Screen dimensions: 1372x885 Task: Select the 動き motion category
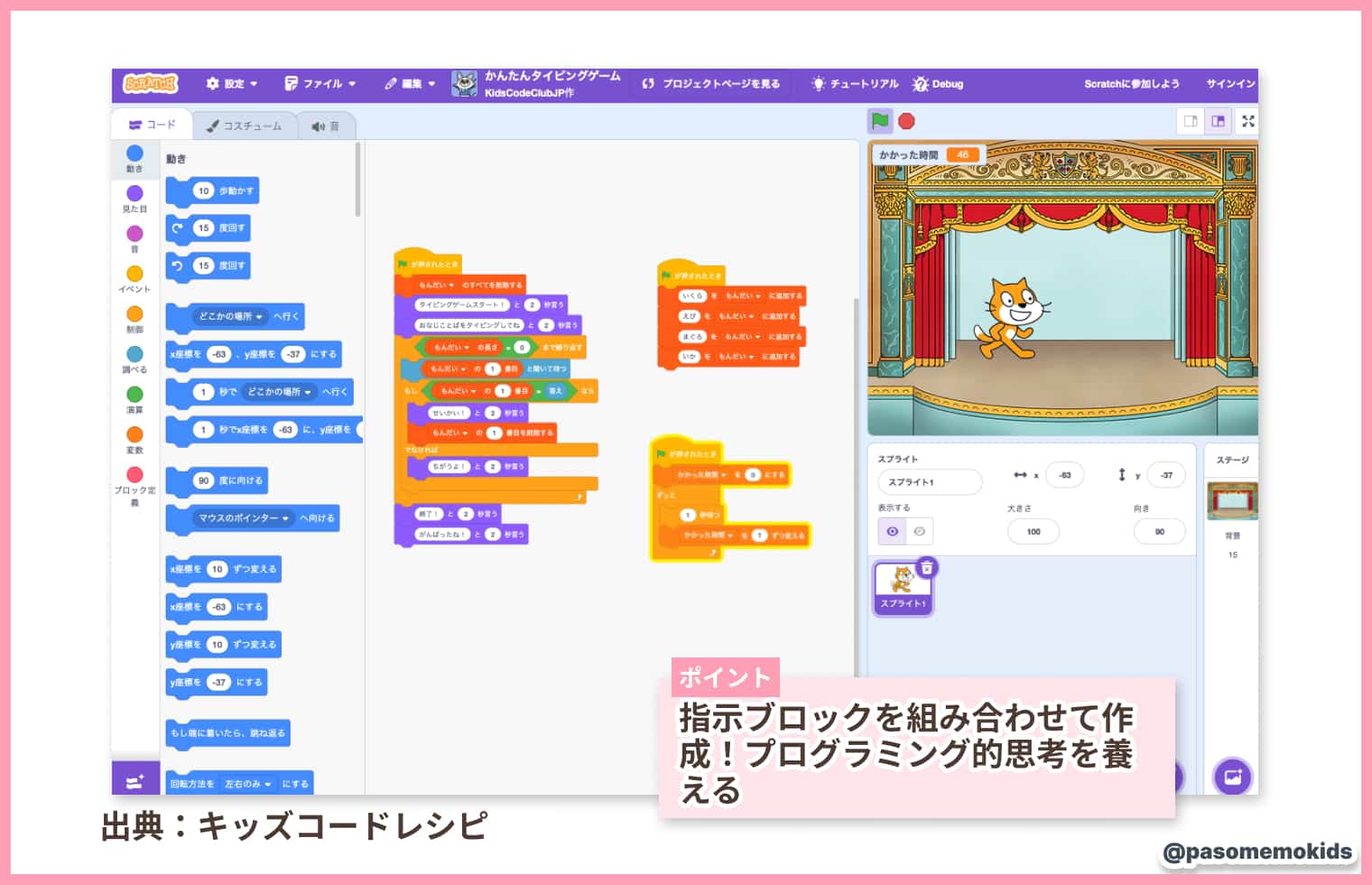coord(134,159)
